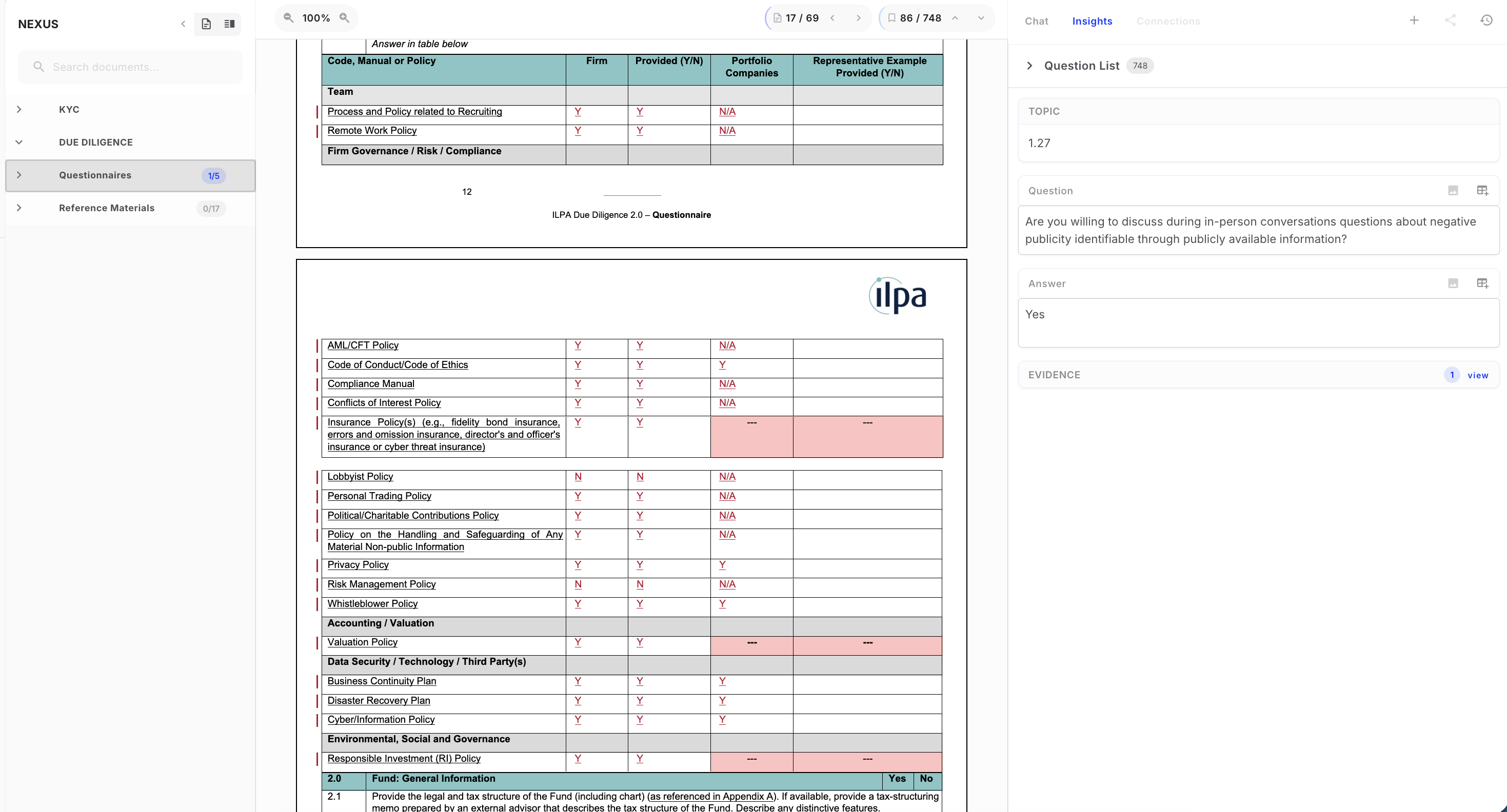Click the view link next to Evidence
The height and width of the screenshot is (812, 1507).
(1478, 375)
